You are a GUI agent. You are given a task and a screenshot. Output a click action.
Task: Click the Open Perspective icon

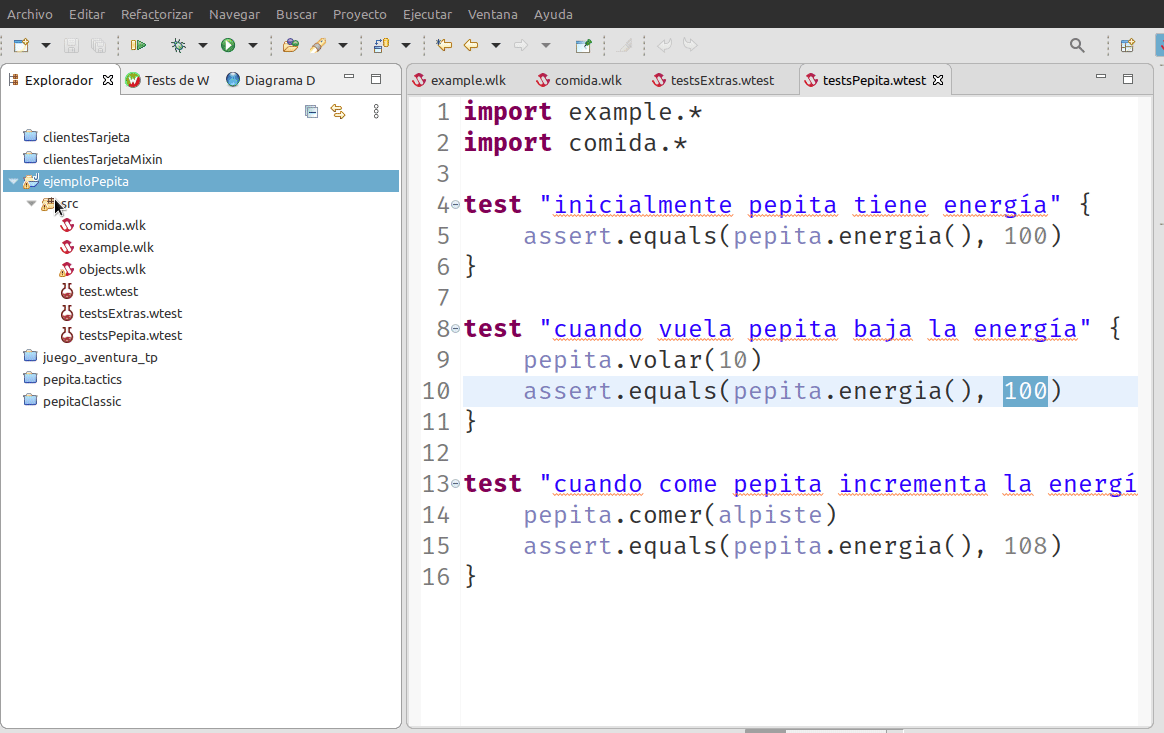1127,45
